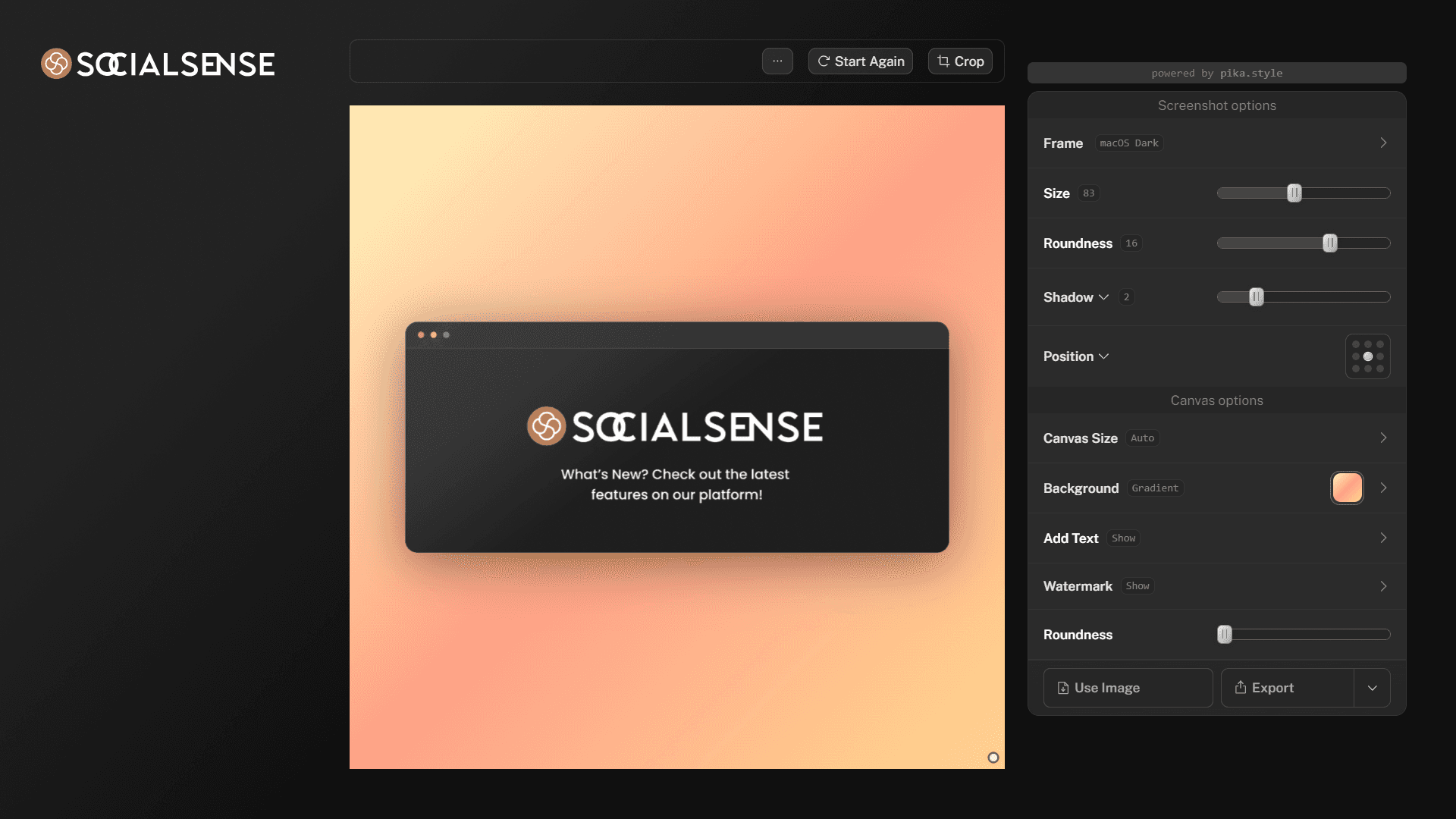Click the Shadow slider handle

click(1257, 297)
